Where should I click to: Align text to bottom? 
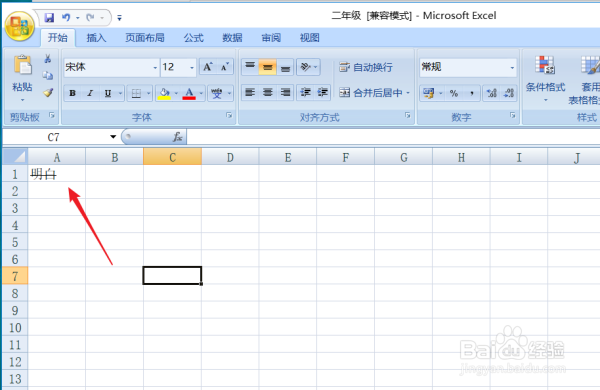pyautogui.click(x=285, y=67)
